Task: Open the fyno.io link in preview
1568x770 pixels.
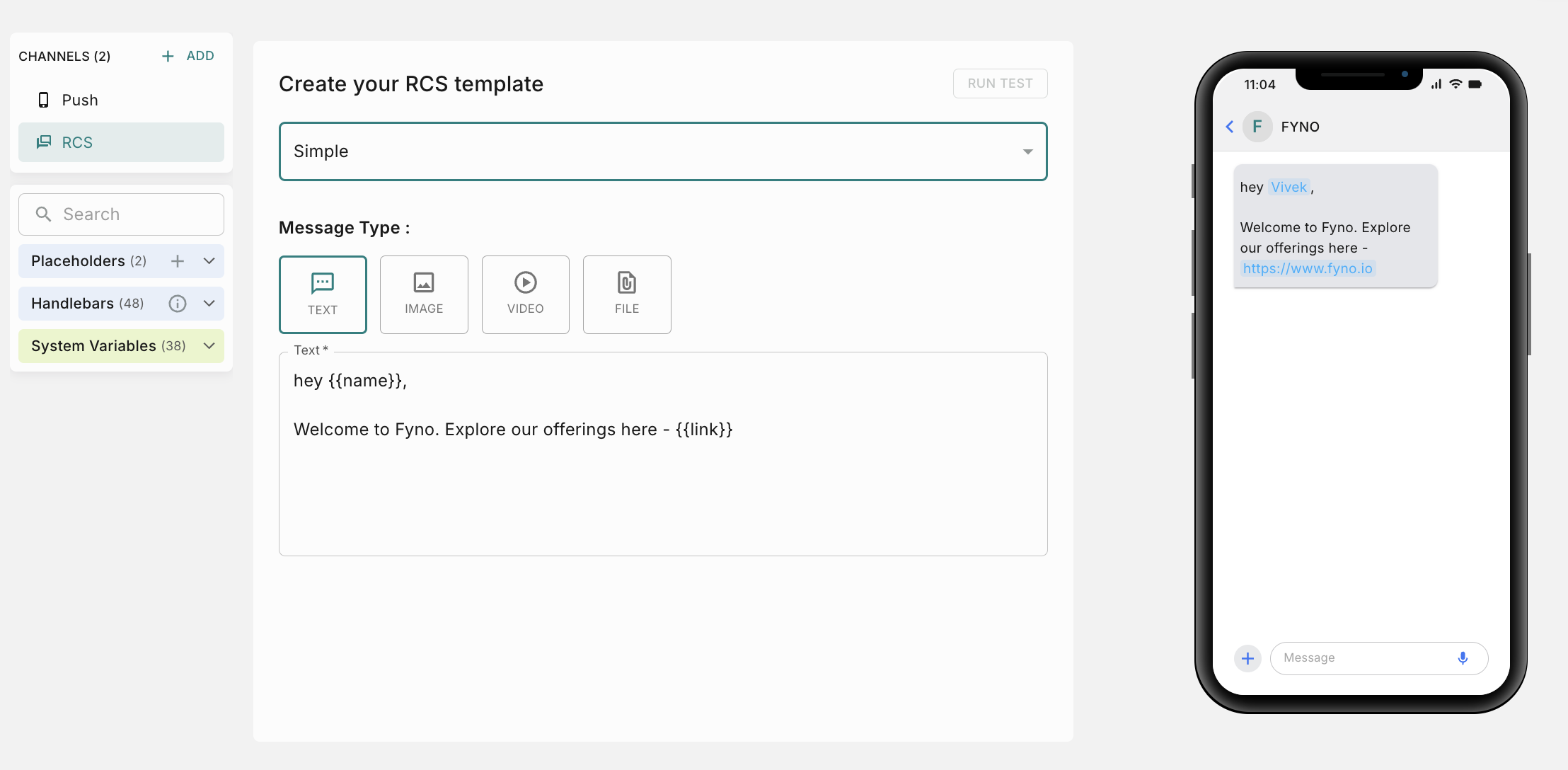Action: point(1307,268)
